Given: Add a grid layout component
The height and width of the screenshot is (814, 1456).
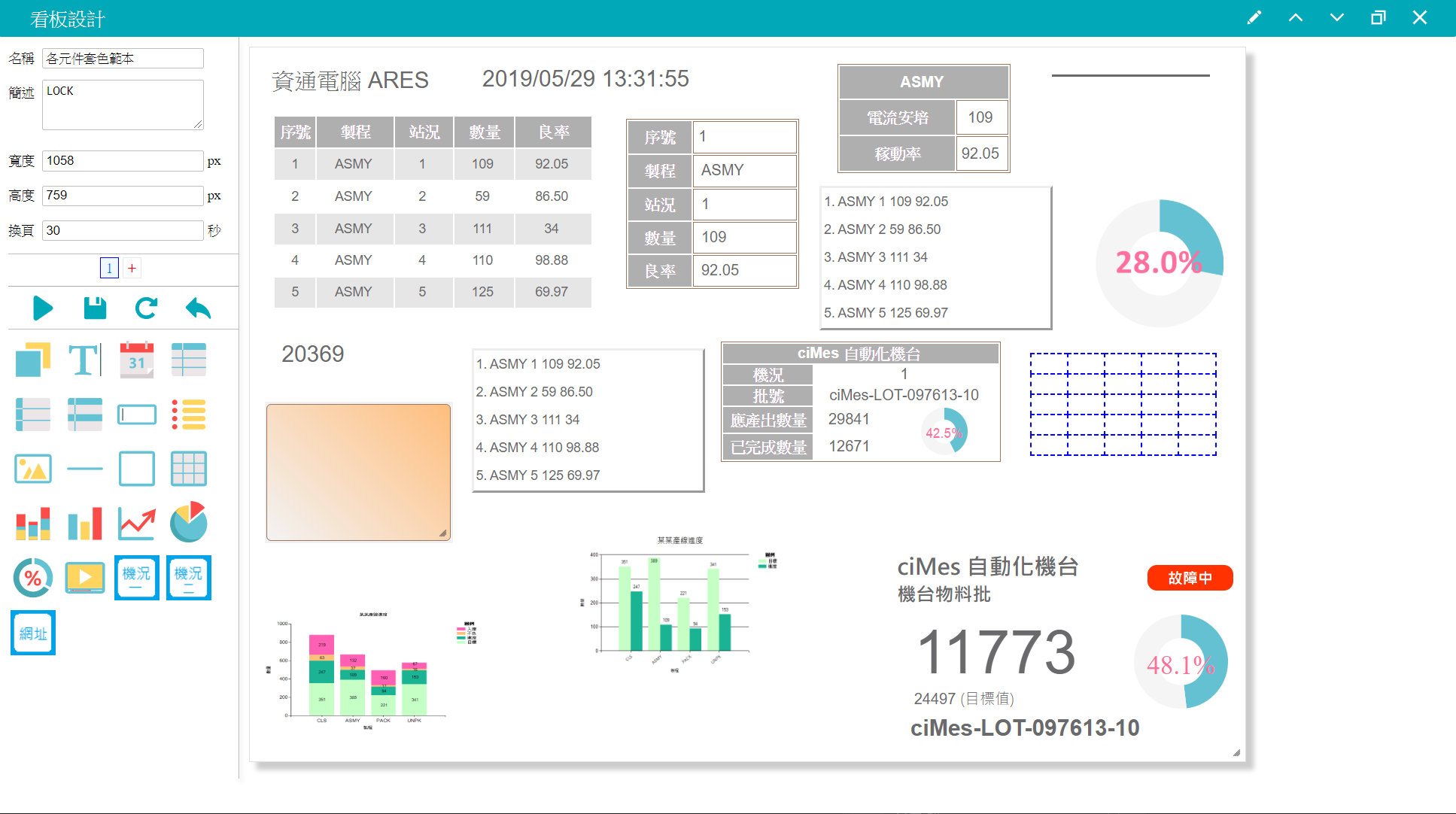Looking at the screenshot, I should (x=189, y=469).
